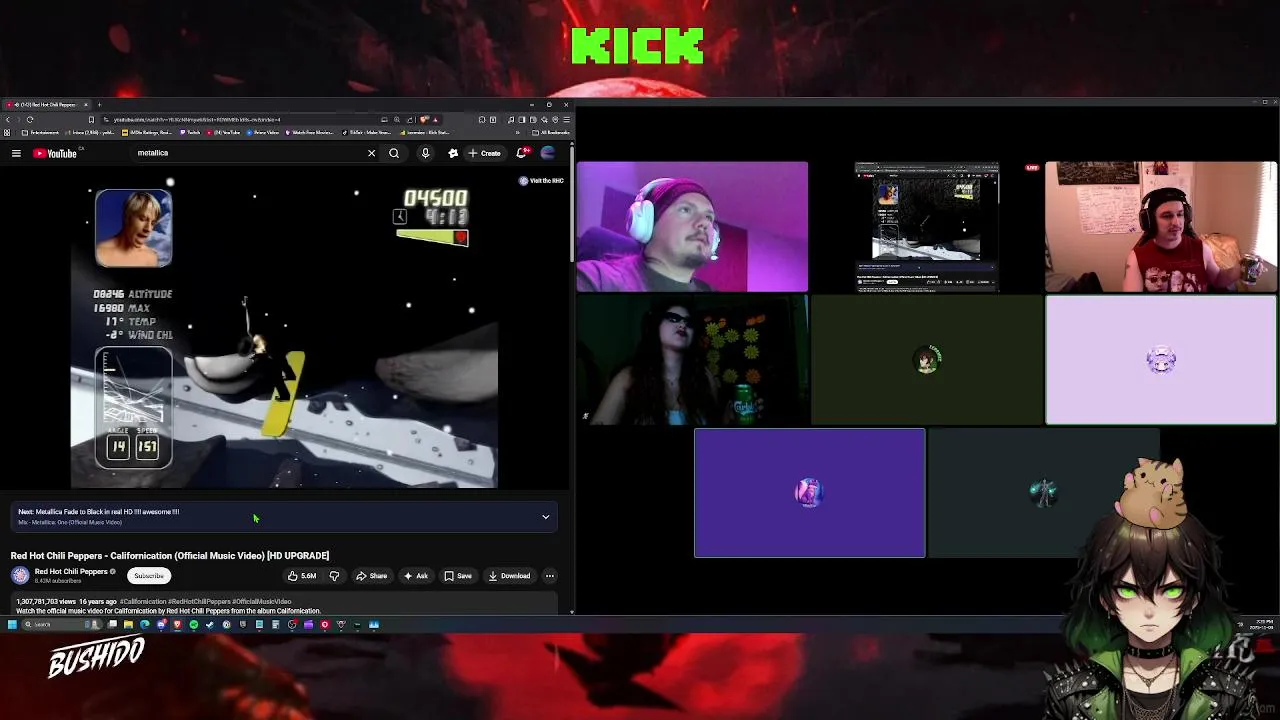Select the purple-lit beanie streamer webcam tile

(692, 226)
